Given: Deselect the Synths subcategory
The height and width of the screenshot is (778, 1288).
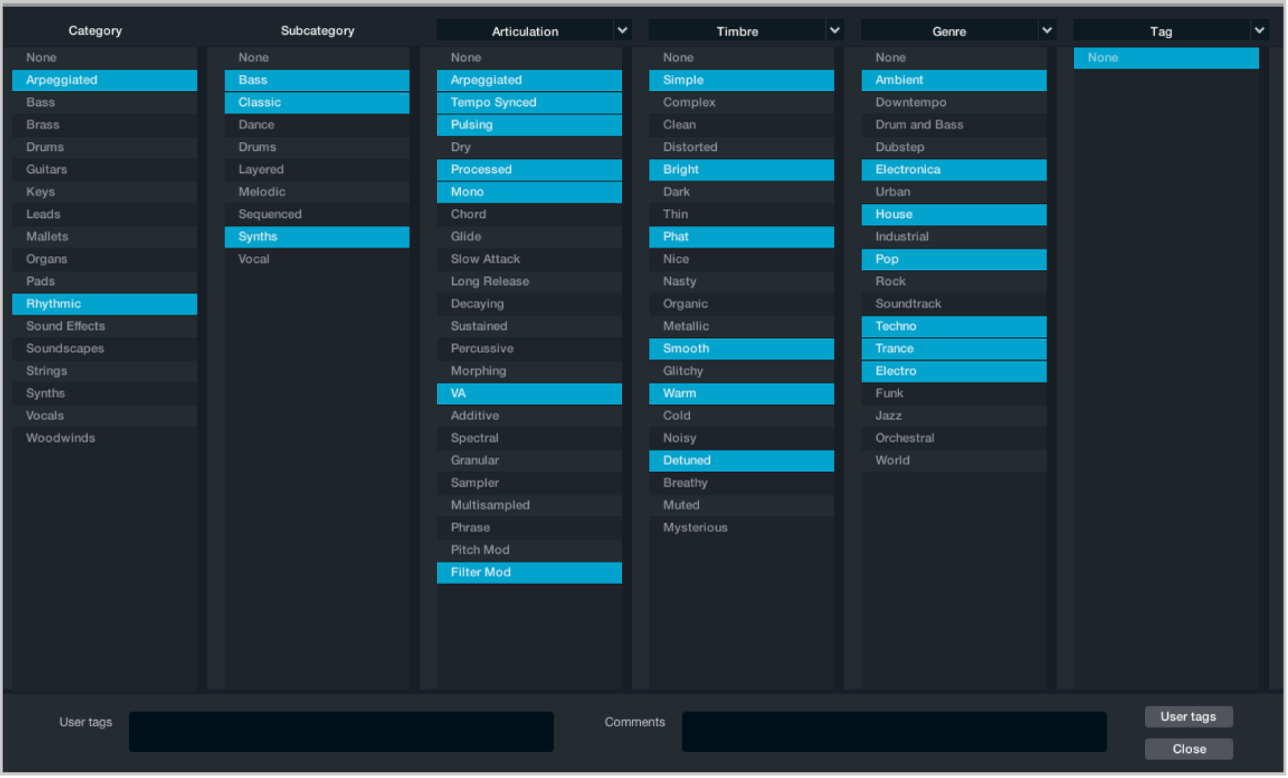Looking at the screenshot, I should pyautogui.click(x=316, y=236).
